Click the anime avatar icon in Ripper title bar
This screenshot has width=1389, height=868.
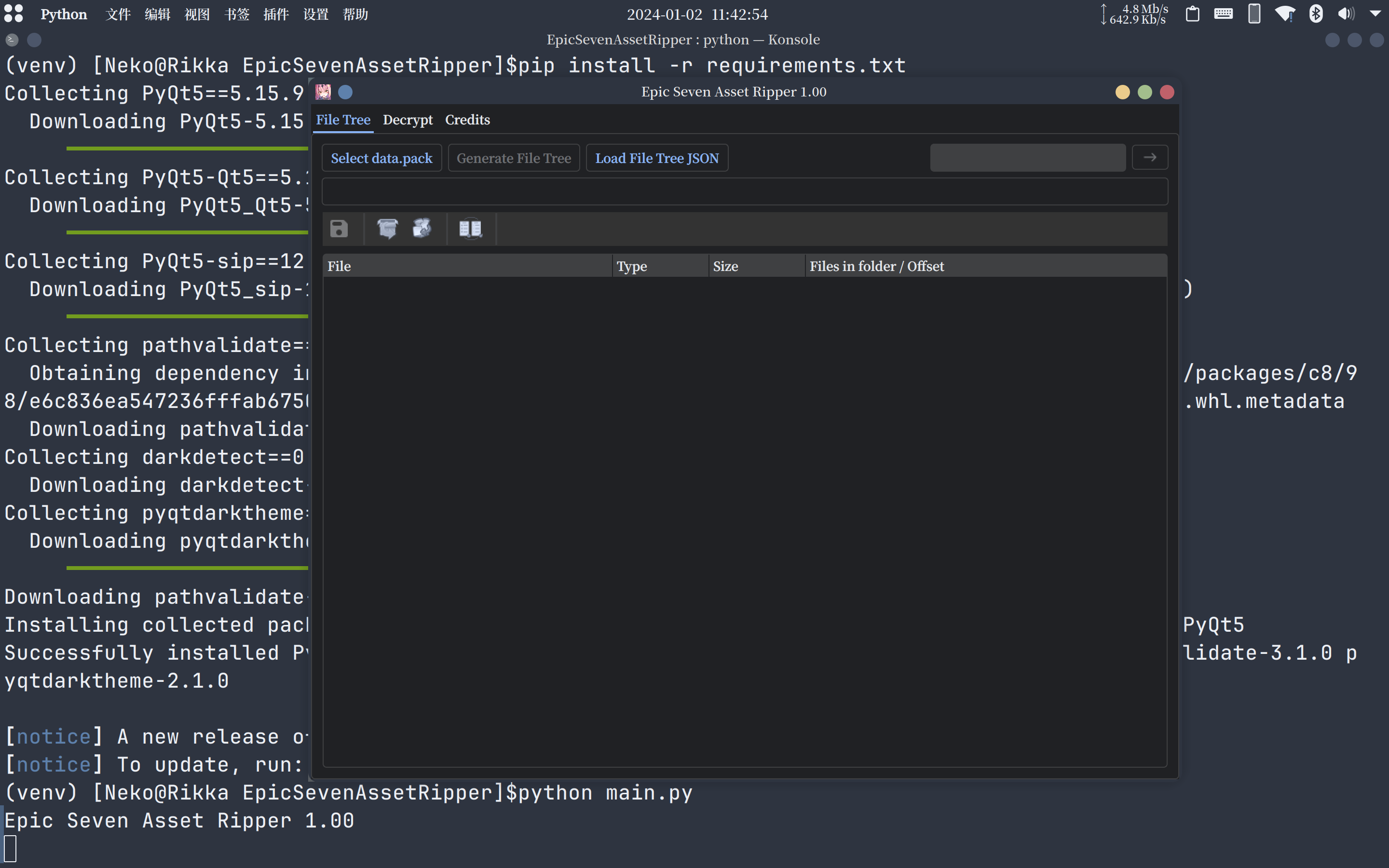coord(323,92)
